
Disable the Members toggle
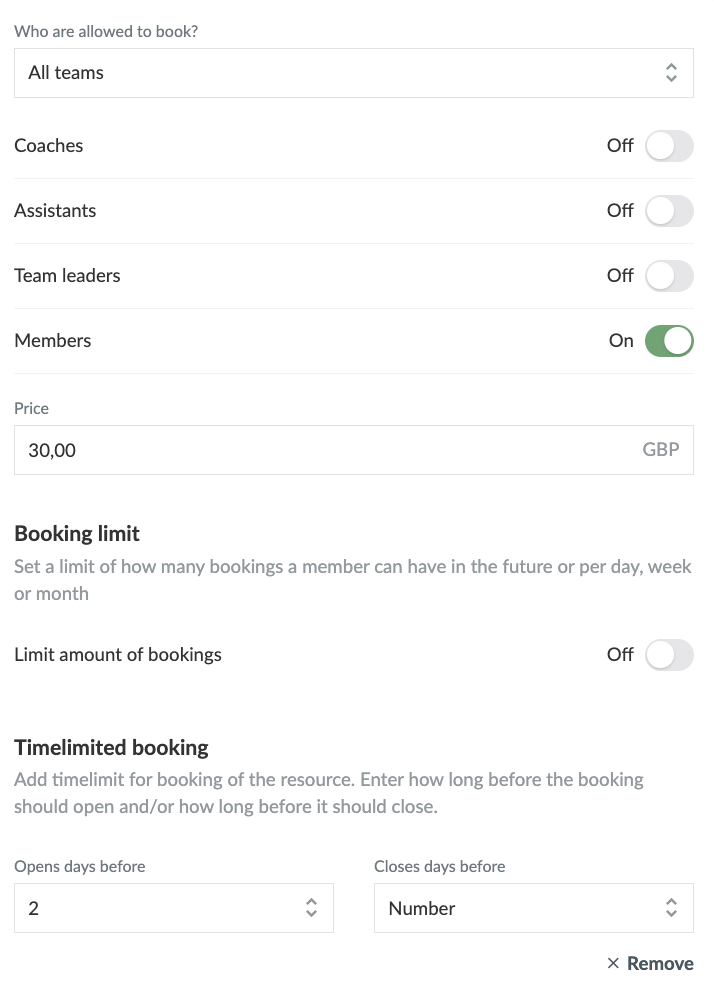tap(669, 341)
